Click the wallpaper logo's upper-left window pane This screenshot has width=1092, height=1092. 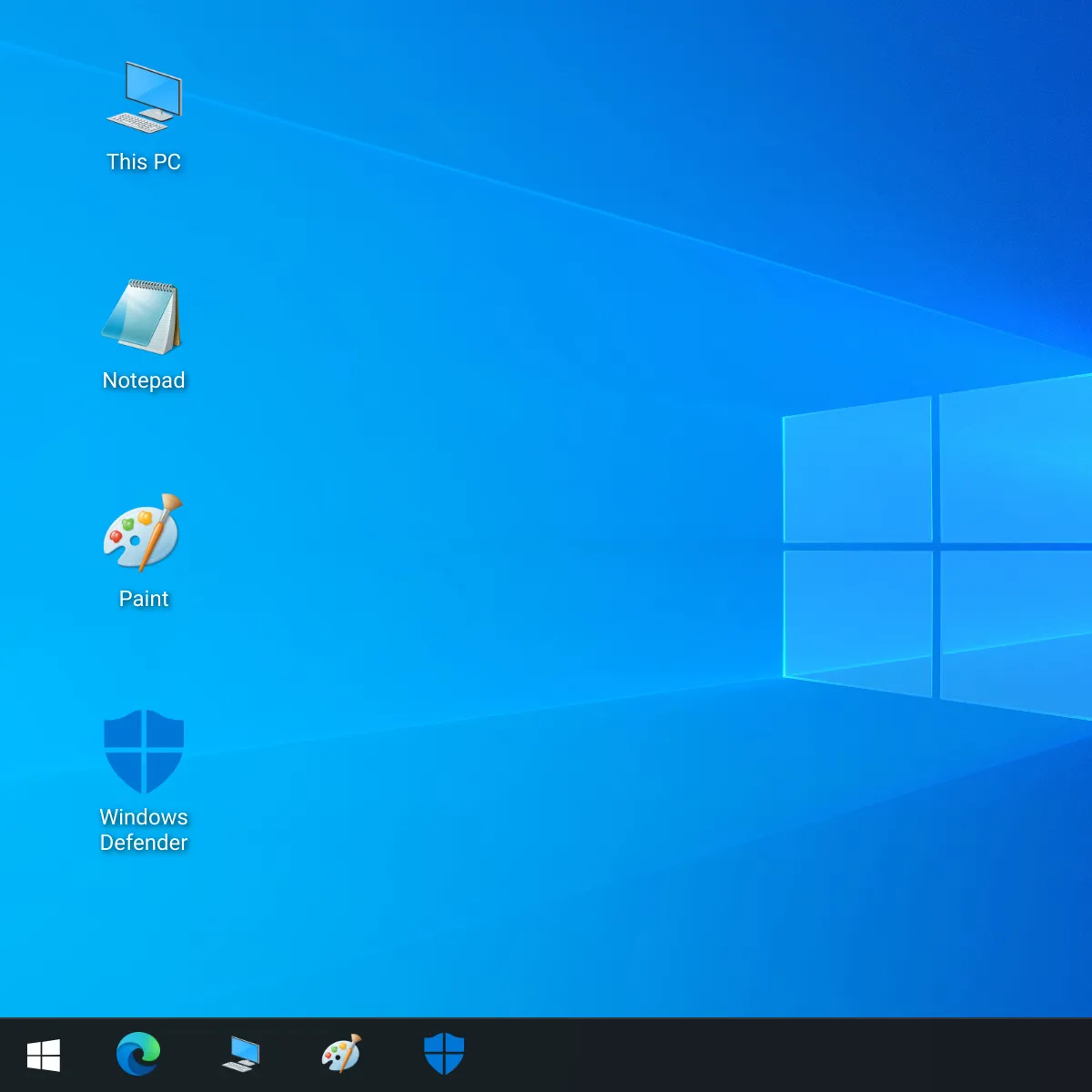857,471
